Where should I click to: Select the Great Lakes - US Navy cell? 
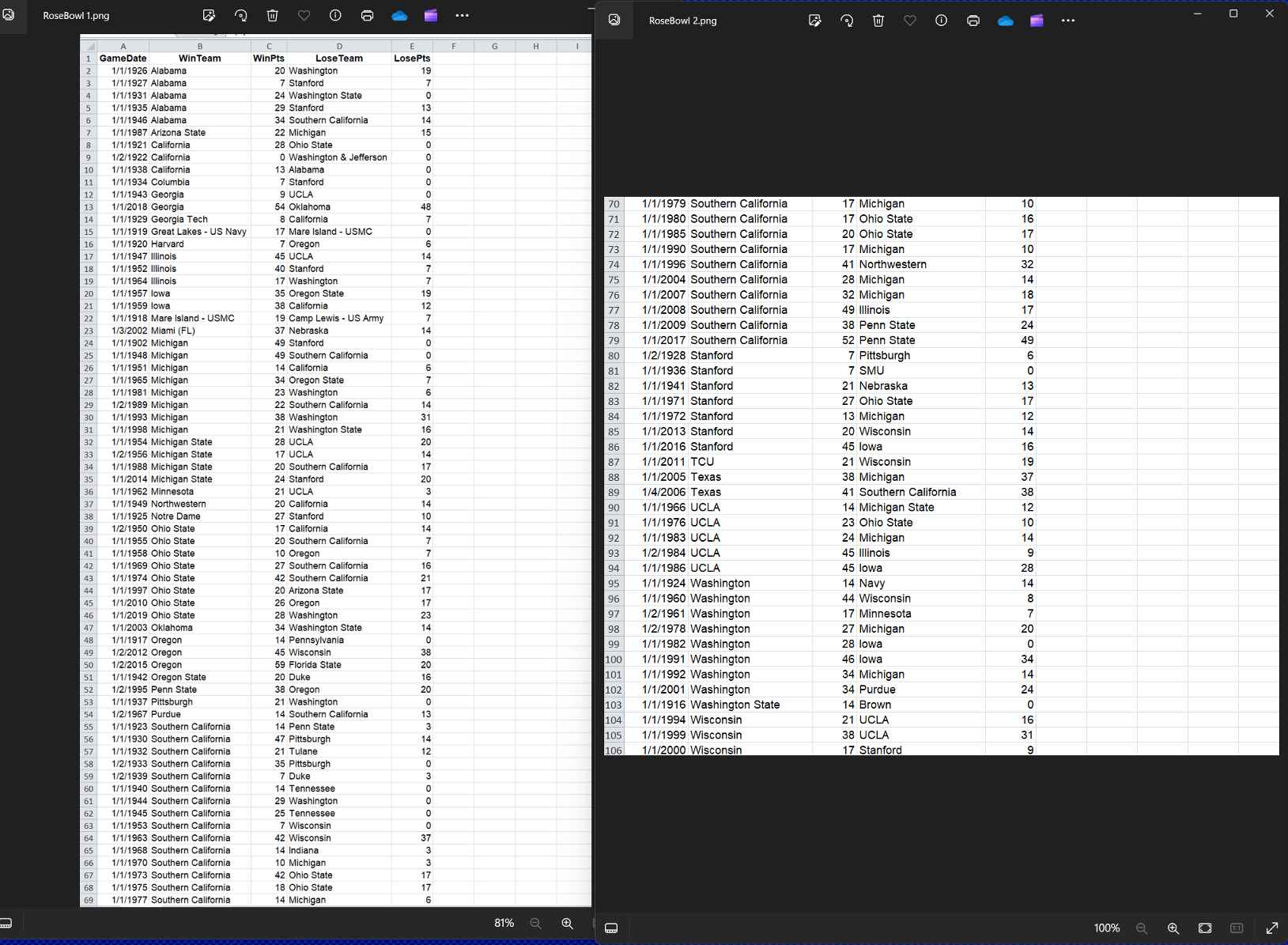(200, 232)
